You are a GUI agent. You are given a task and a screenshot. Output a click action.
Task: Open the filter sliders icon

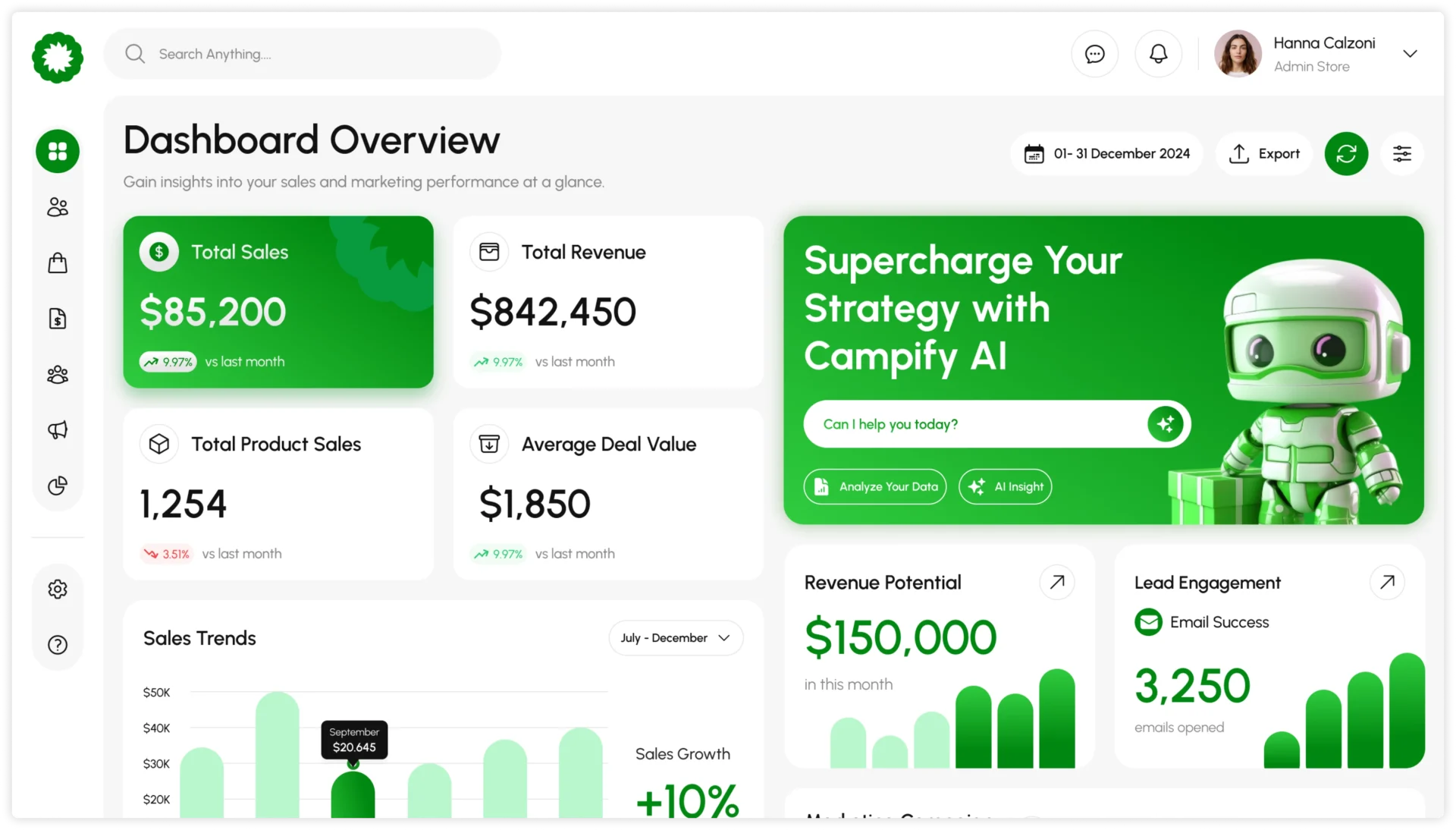click(1402, 154)
